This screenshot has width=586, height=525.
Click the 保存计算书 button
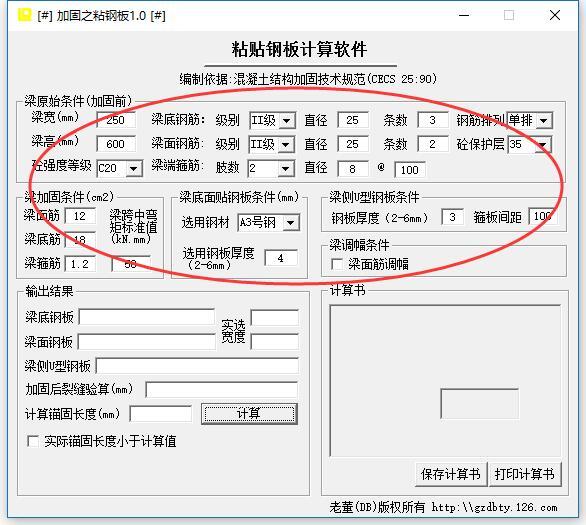point(451,474)
